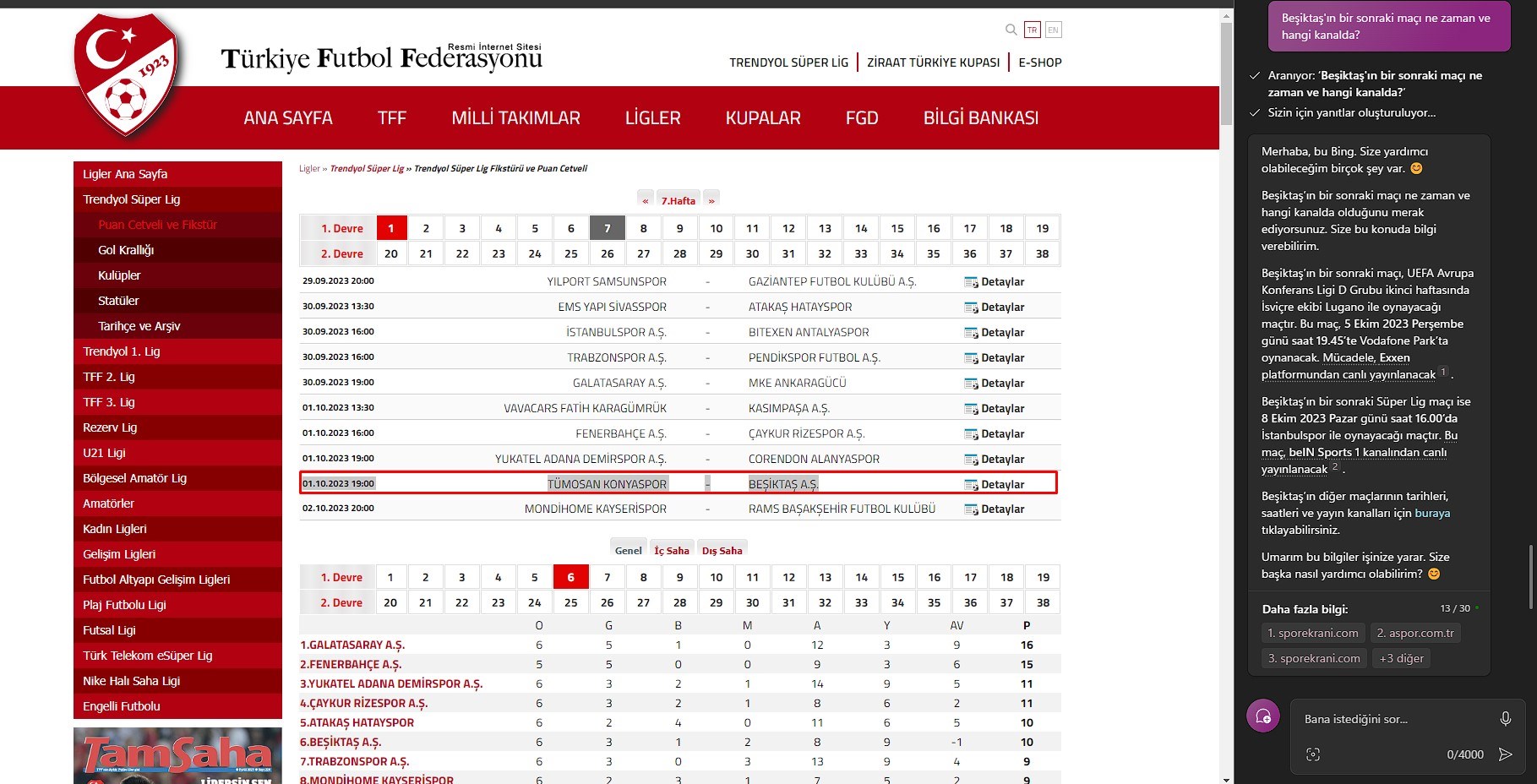Select the İç Saha standings tab
The height and width of the screenshot is (784, 1537).
[x=672, y=550]
